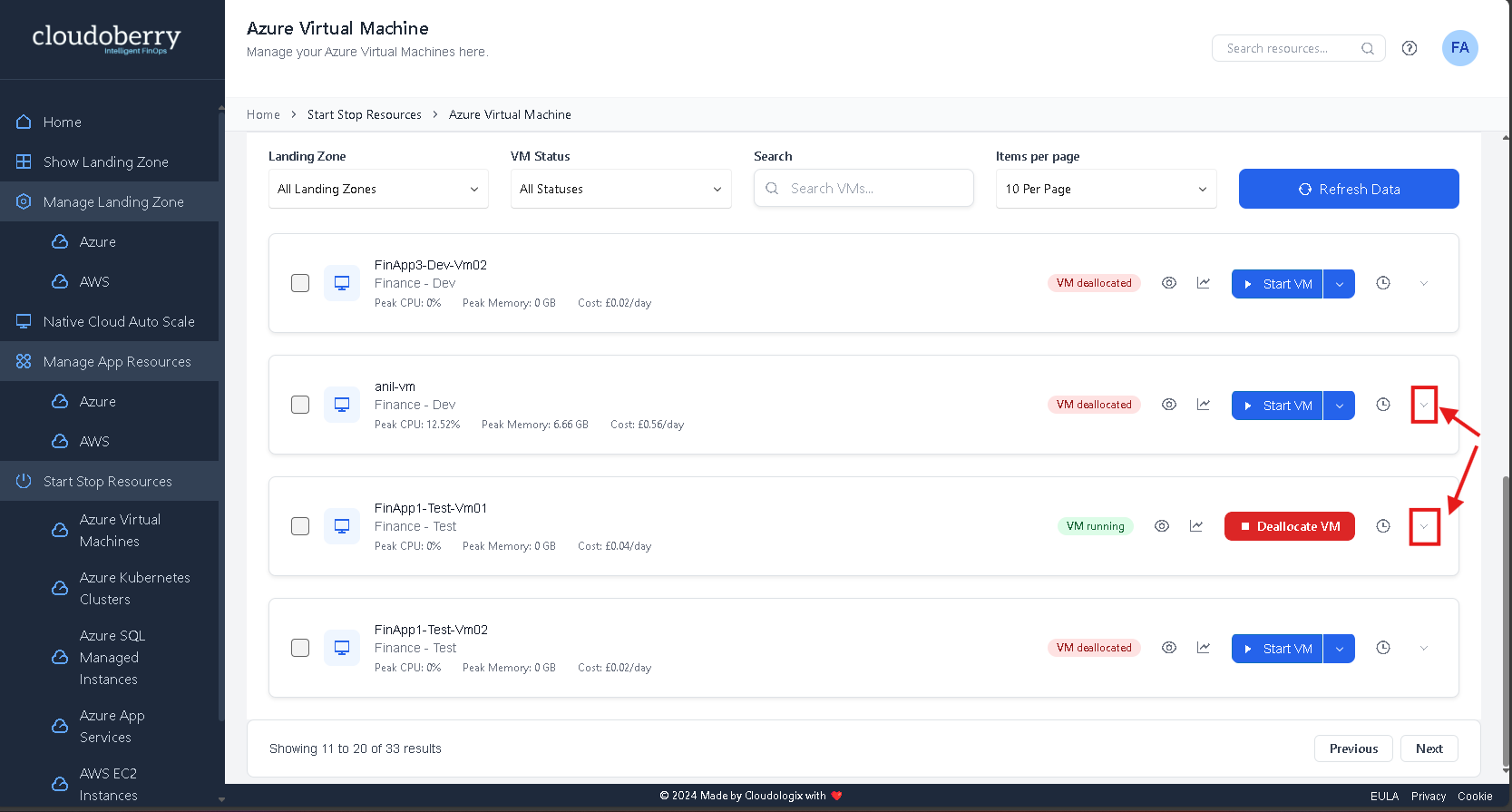Click the monitor icon of anil-vm
This screenshot has width=1512, height=812.
click(x=342, y=405)
